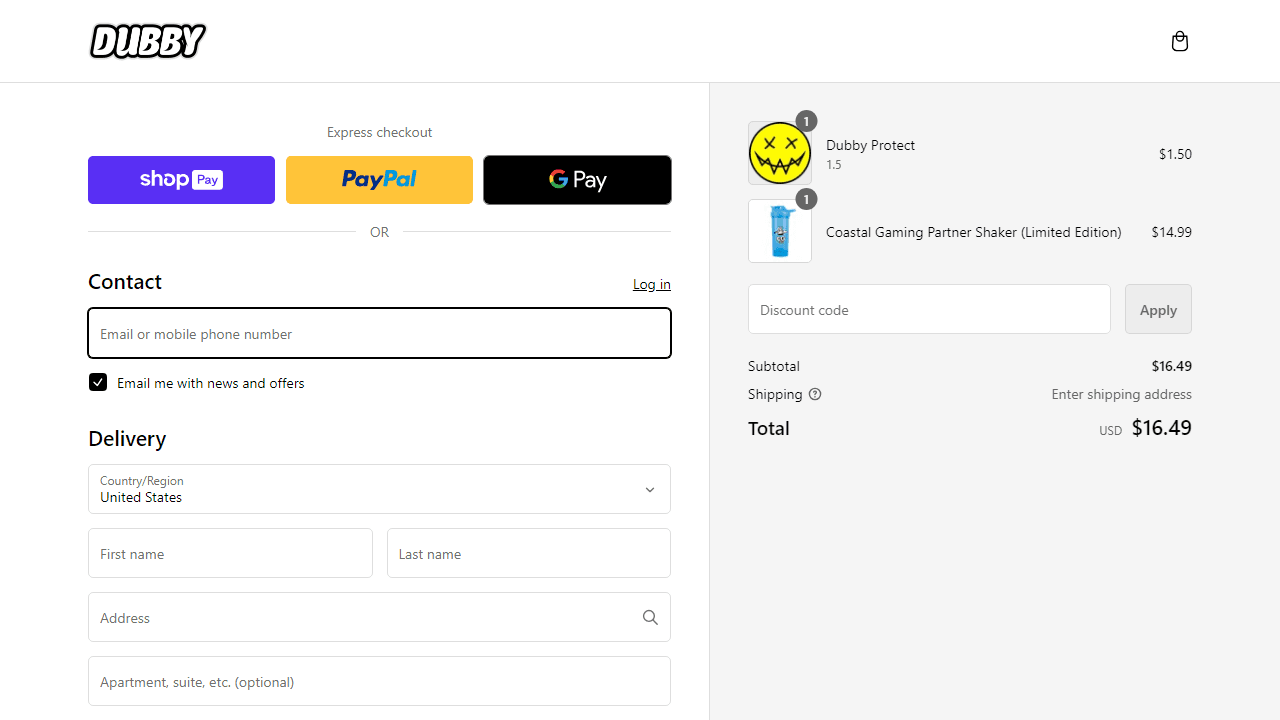Uncheck Email me with news and offers
The width and height of the screenshot is (1280, 720).
(98, 382)
